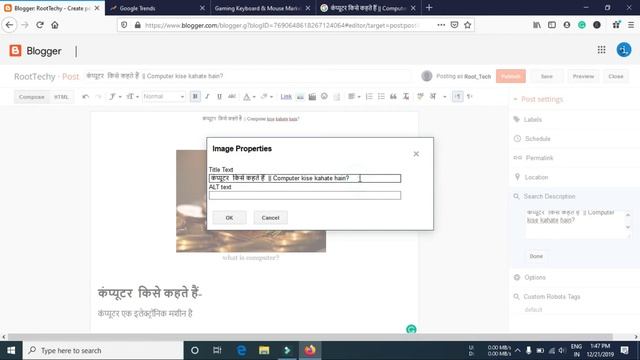Viewport: 640px width, 360px height.
Task: Click the Blogger logo
Action: point(35,51)
